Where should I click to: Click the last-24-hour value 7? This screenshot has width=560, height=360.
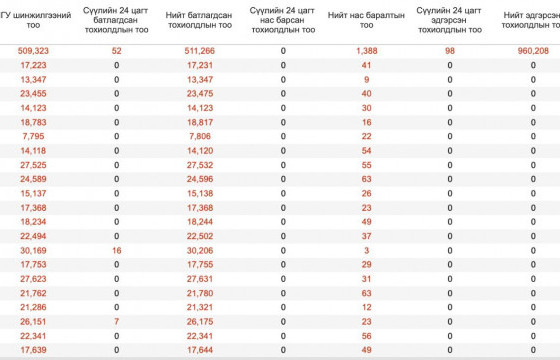(x=116, y=322)
